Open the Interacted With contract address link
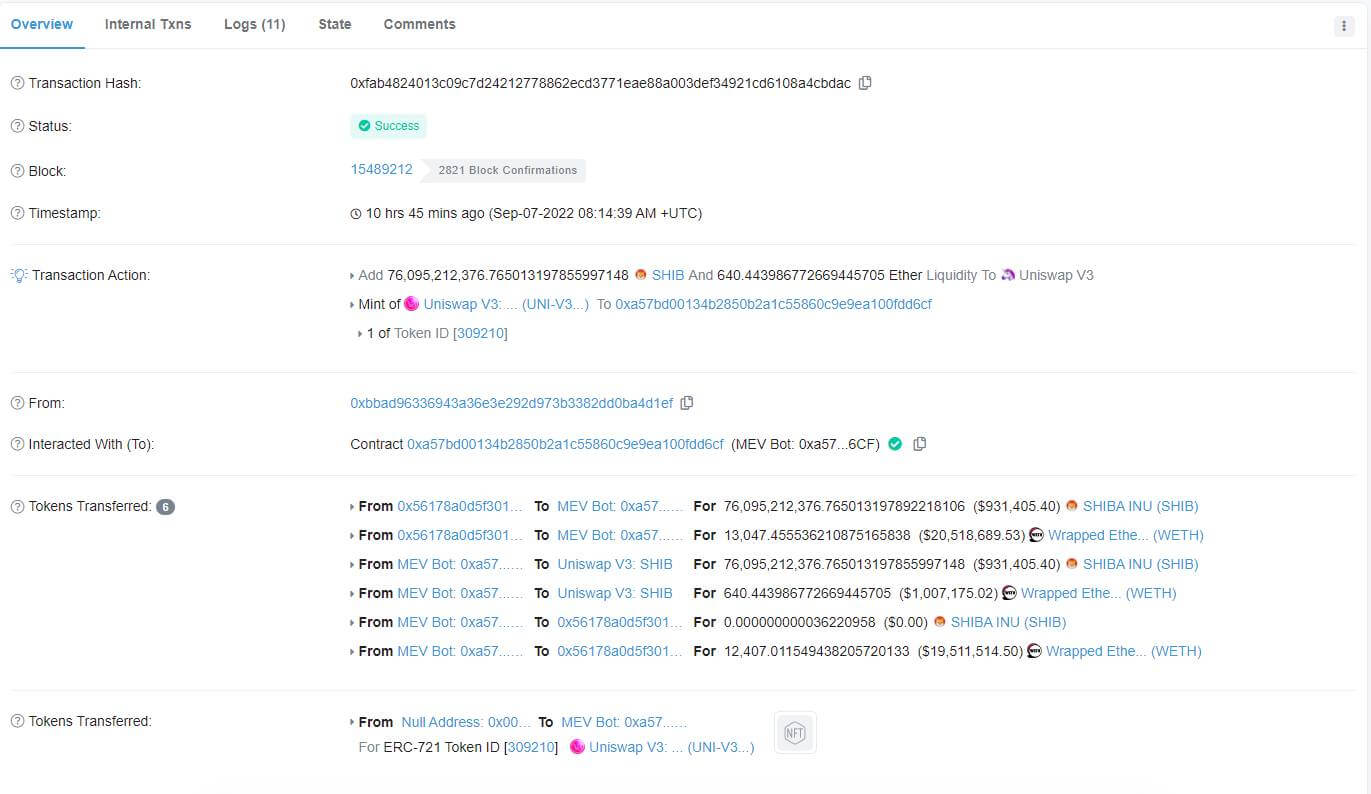Screen dimensions: 1371x794 565,444
